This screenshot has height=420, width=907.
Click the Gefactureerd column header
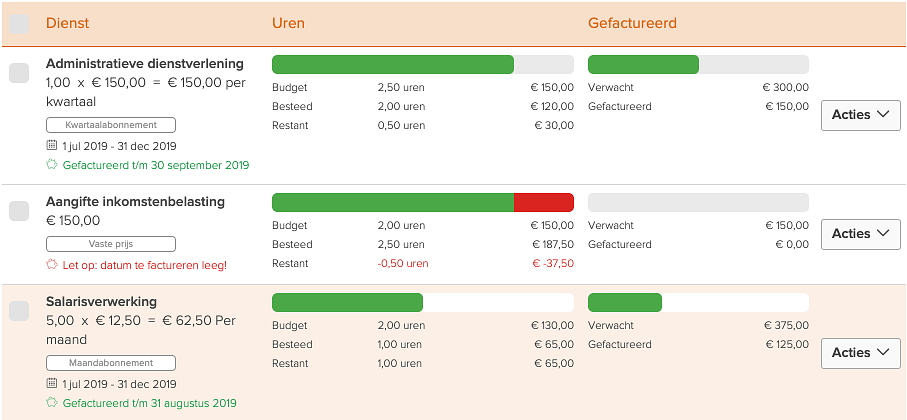point(632,22)
